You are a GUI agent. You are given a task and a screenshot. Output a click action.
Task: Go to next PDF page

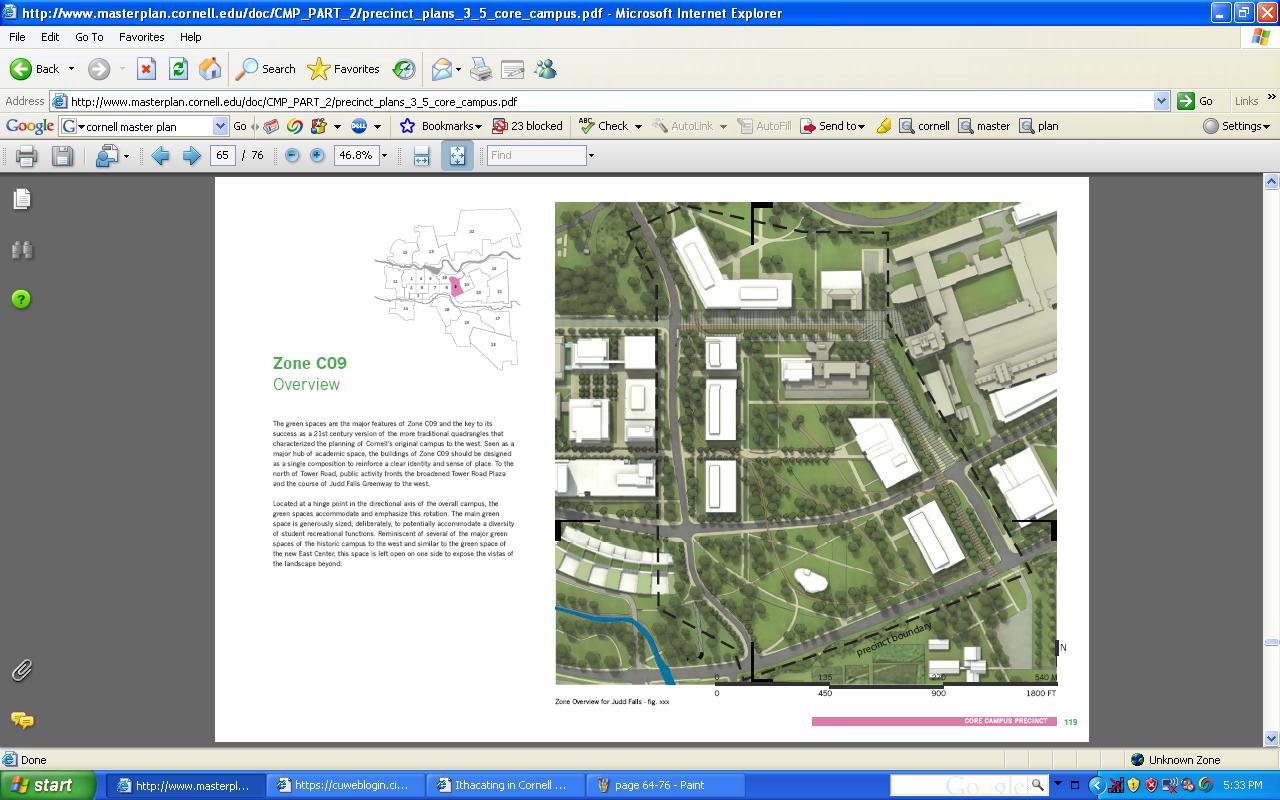click(x=191, y=156)
